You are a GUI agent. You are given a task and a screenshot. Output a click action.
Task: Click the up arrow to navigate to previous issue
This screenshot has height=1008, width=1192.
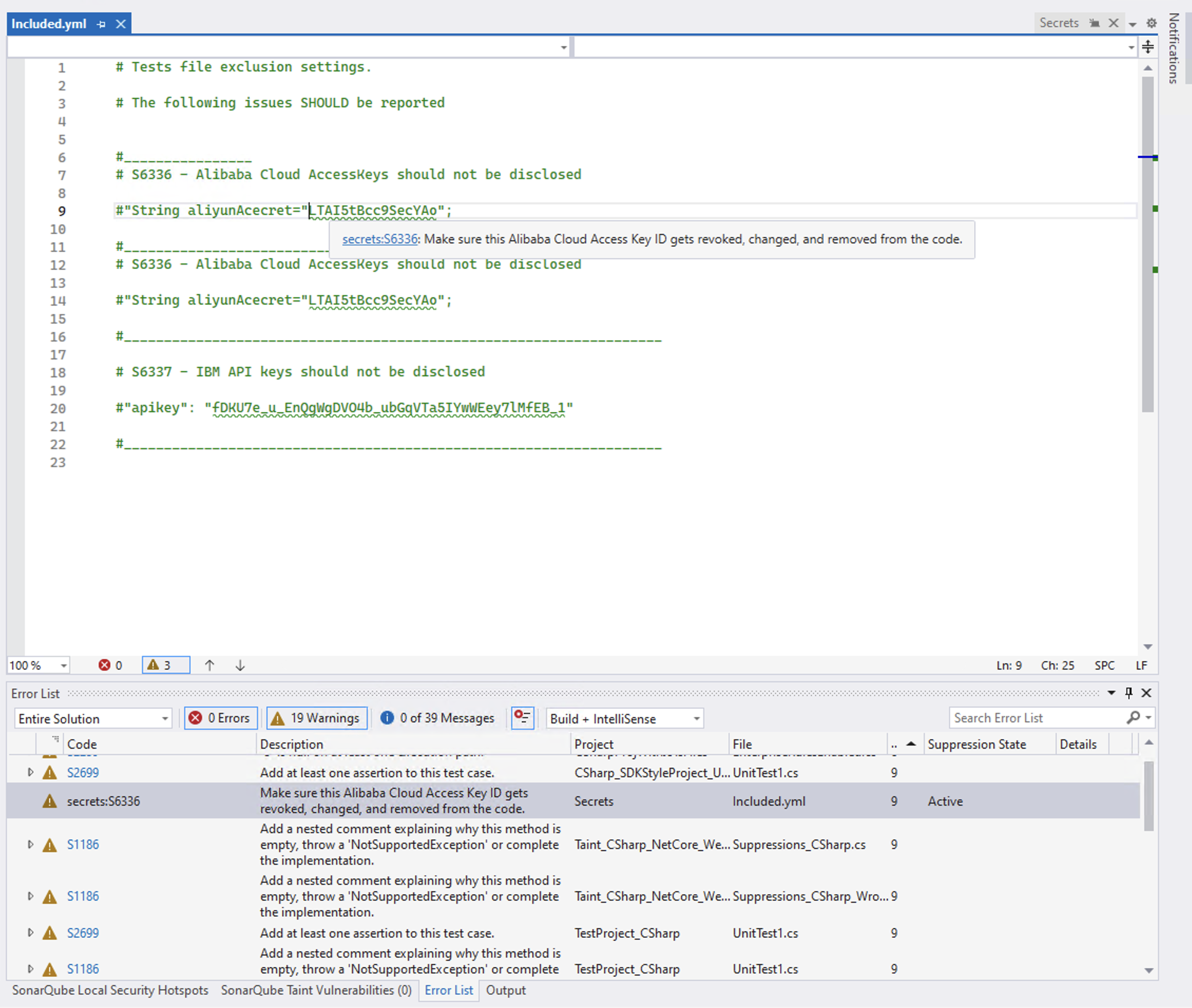click(x=209, y=664)
